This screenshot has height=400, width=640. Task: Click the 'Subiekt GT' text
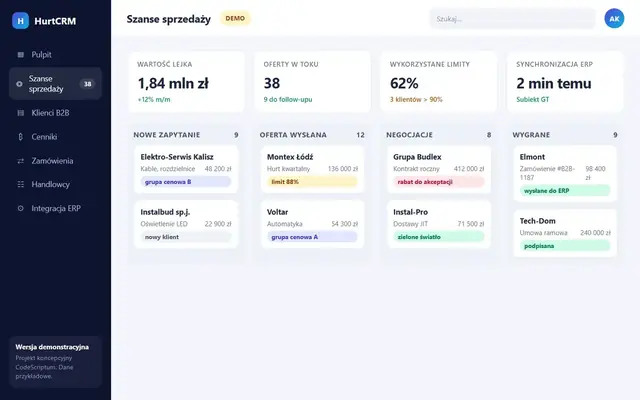533,100
